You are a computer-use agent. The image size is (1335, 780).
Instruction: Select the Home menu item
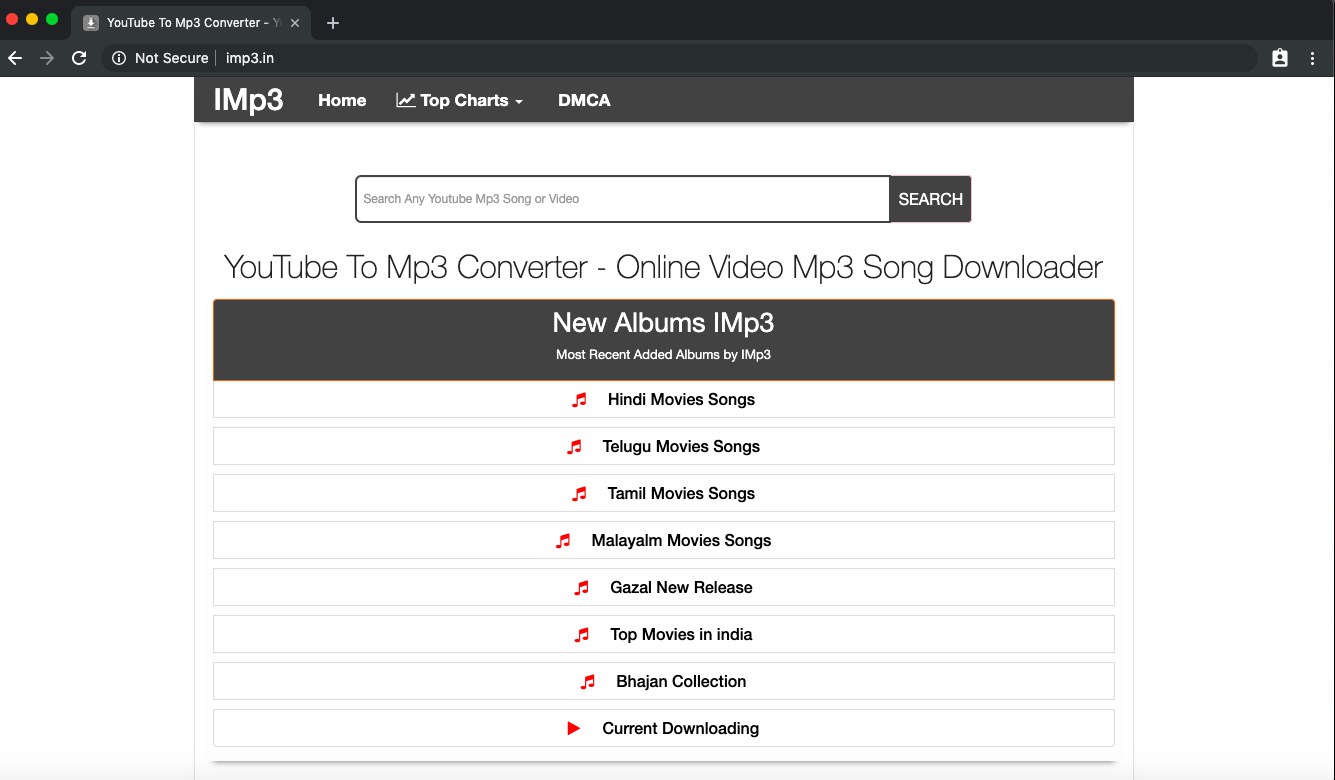tap(342, 99)
